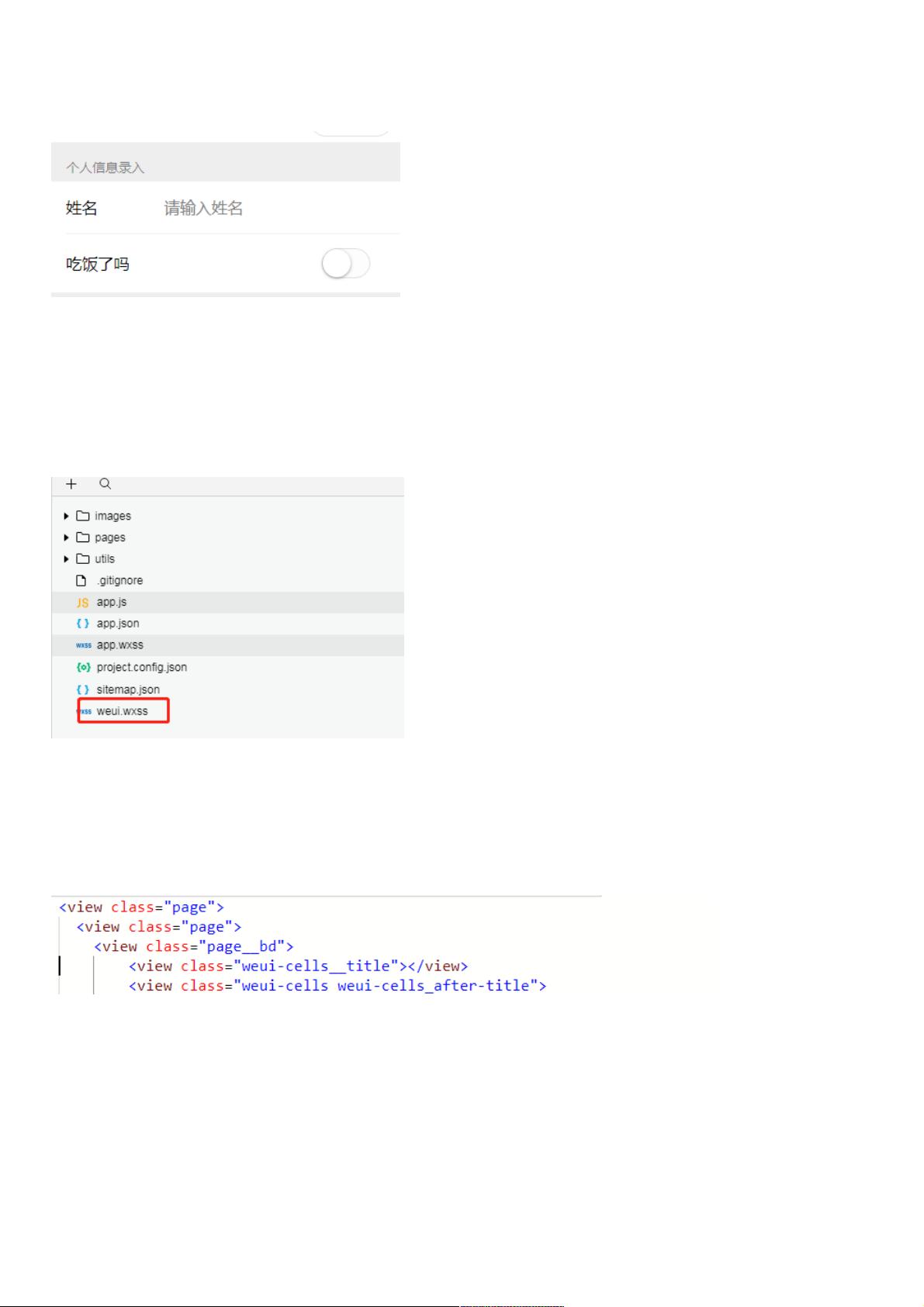Click the JS icon beside app.js
The image size is (924, 1307).
coord(82,603)
